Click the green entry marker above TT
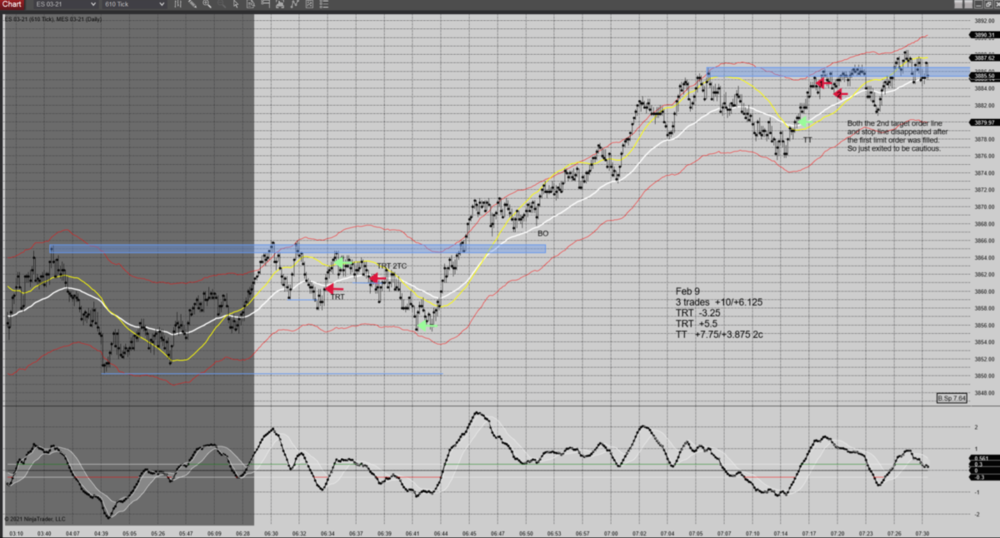This screenshot has width=1000, height=538. 803,122
